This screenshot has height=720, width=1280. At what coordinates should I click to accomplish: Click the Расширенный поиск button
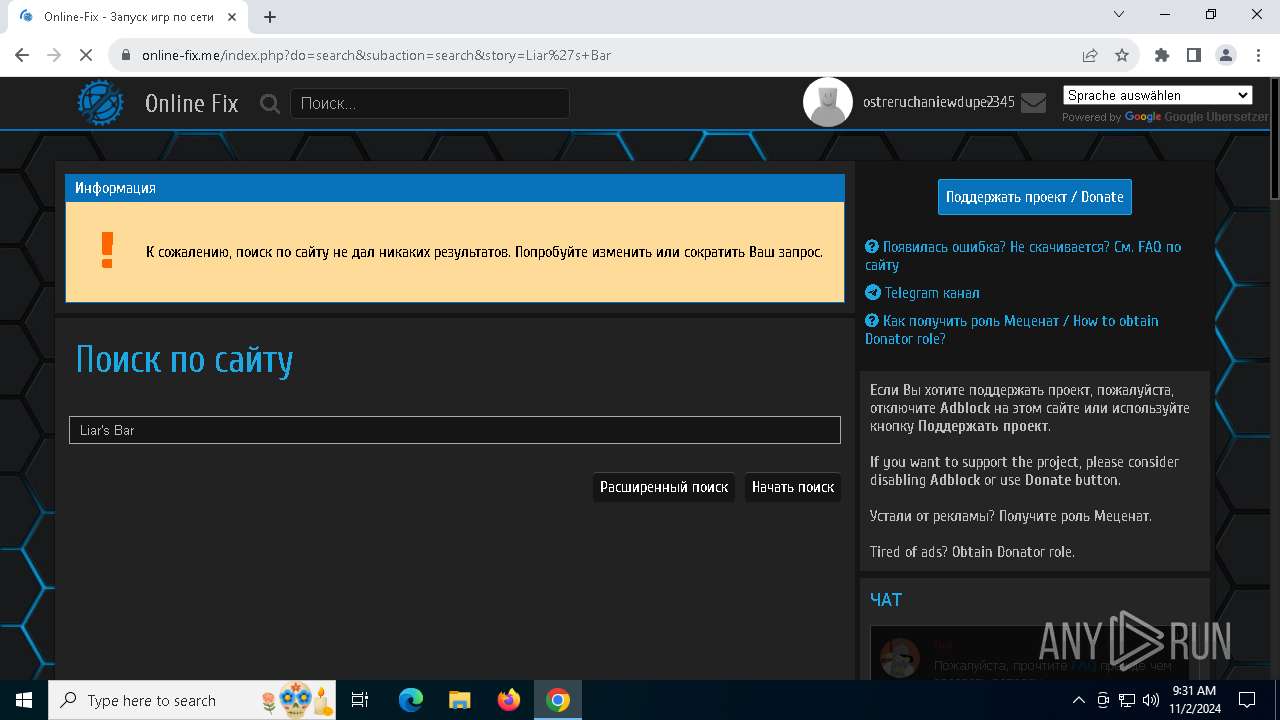click(x=664, y=487)
